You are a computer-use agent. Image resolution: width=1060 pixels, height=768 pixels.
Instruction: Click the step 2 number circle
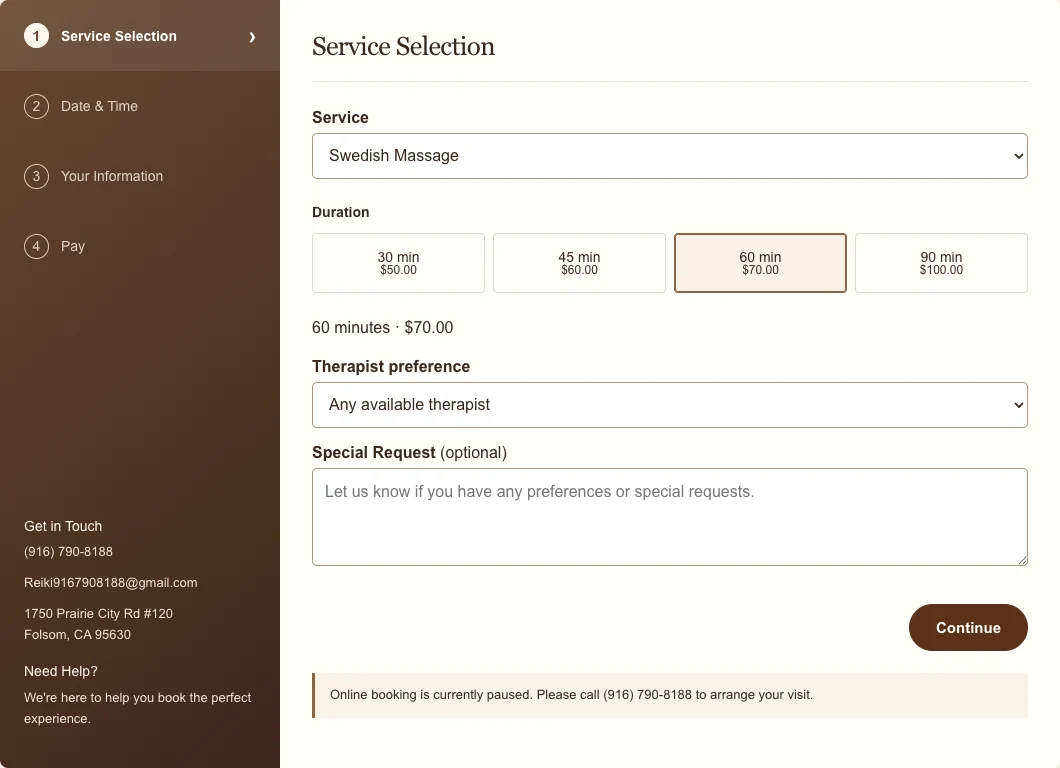tap(37, 106)
